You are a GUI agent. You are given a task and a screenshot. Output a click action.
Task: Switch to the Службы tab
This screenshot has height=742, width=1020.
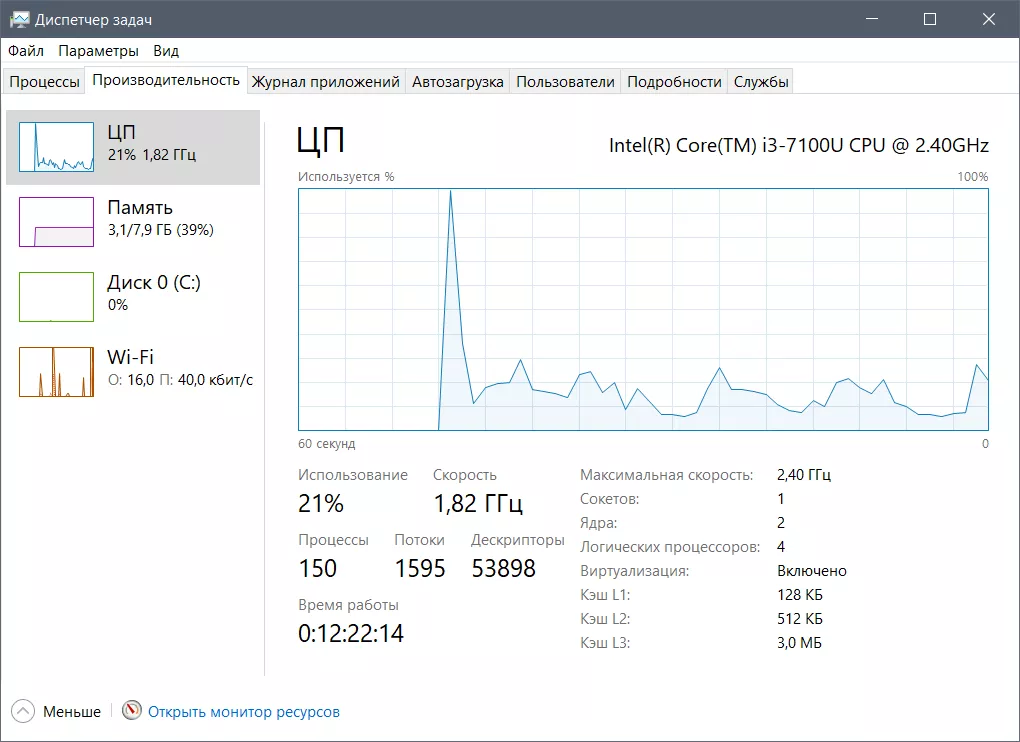pyautogui.click(x=760, y=82)
